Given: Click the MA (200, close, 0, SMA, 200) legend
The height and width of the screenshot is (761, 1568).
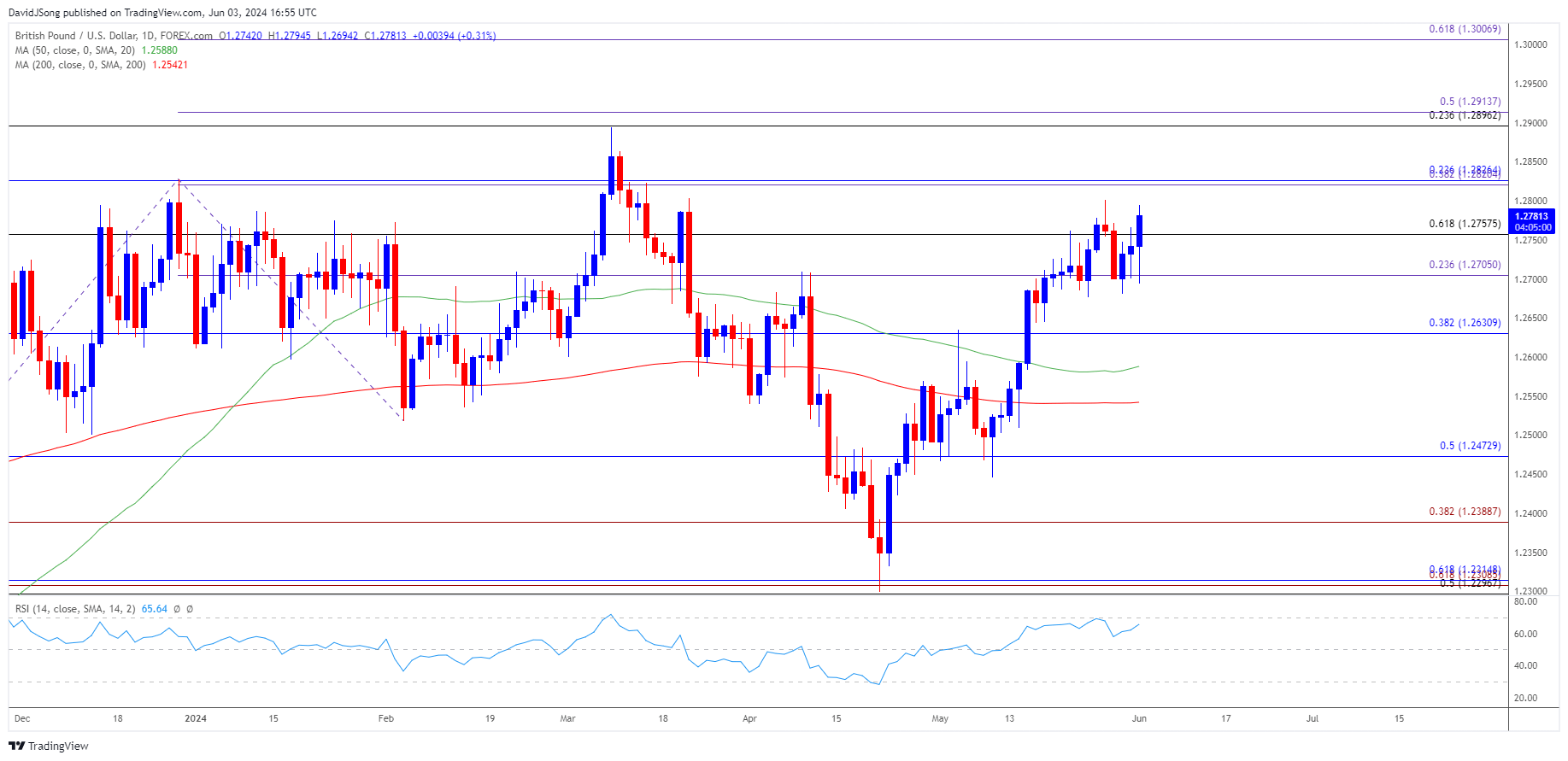Looking at the screenshot, I should [80, 65].
